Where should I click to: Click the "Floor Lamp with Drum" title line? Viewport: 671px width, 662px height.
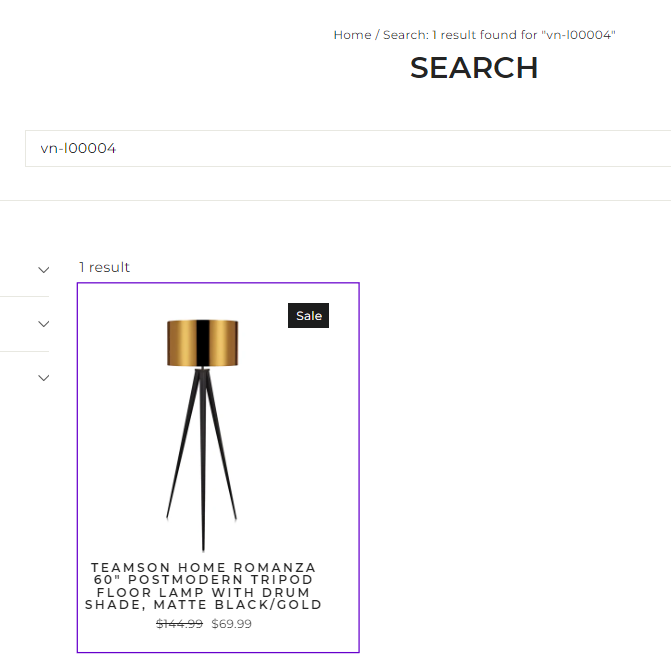click(x=203, y=592)
